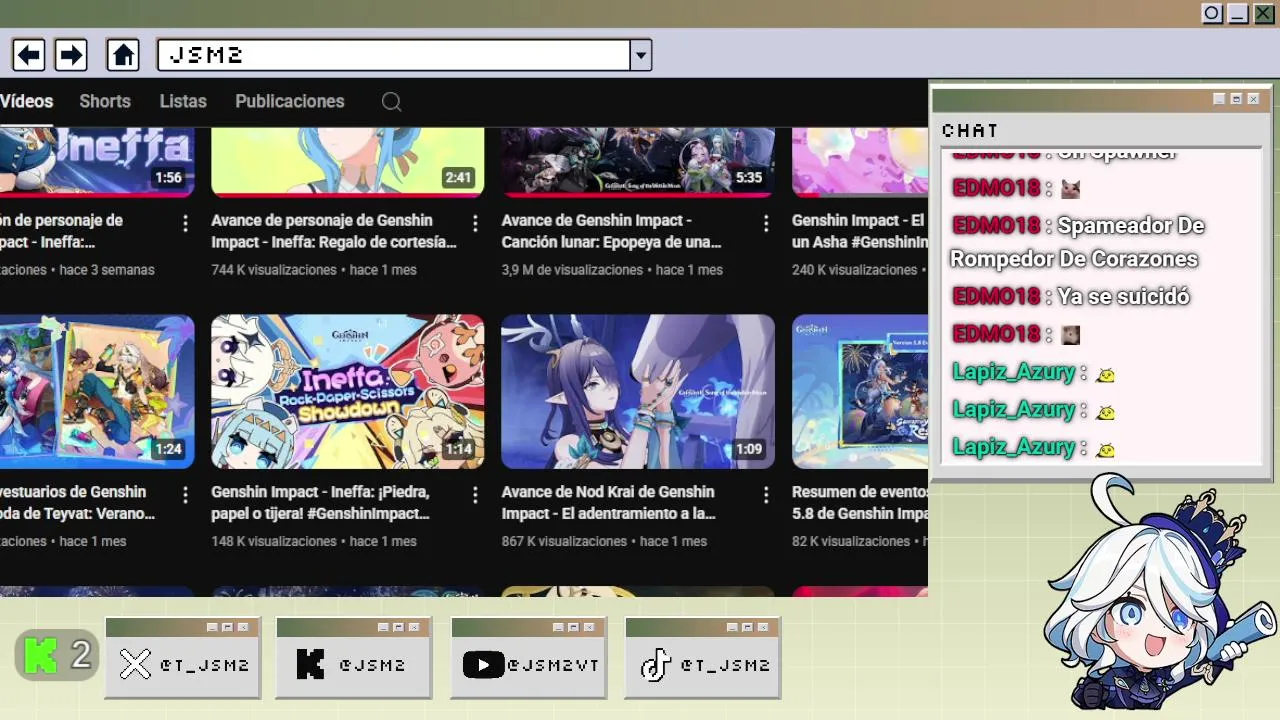Open the Versión 5.8 event summary thumbnail
The width and height of the screenshot is (1280, 720).
point(860,392)
